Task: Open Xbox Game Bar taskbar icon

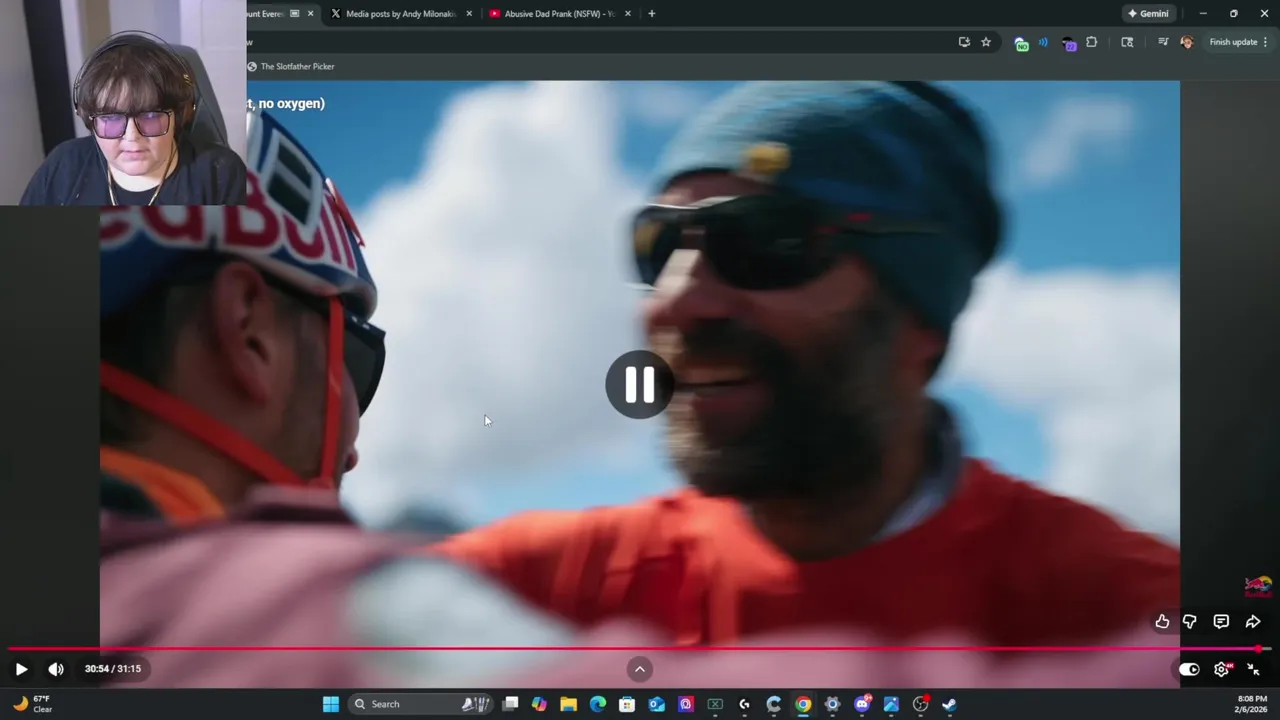Action: [715, 704]
